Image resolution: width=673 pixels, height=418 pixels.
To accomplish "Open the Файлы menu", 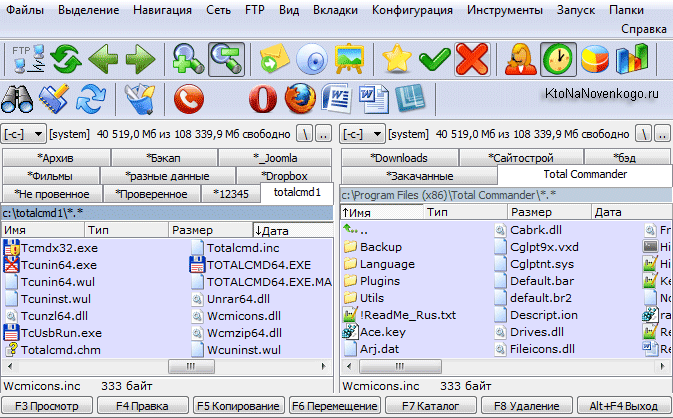I will [25, 10].
